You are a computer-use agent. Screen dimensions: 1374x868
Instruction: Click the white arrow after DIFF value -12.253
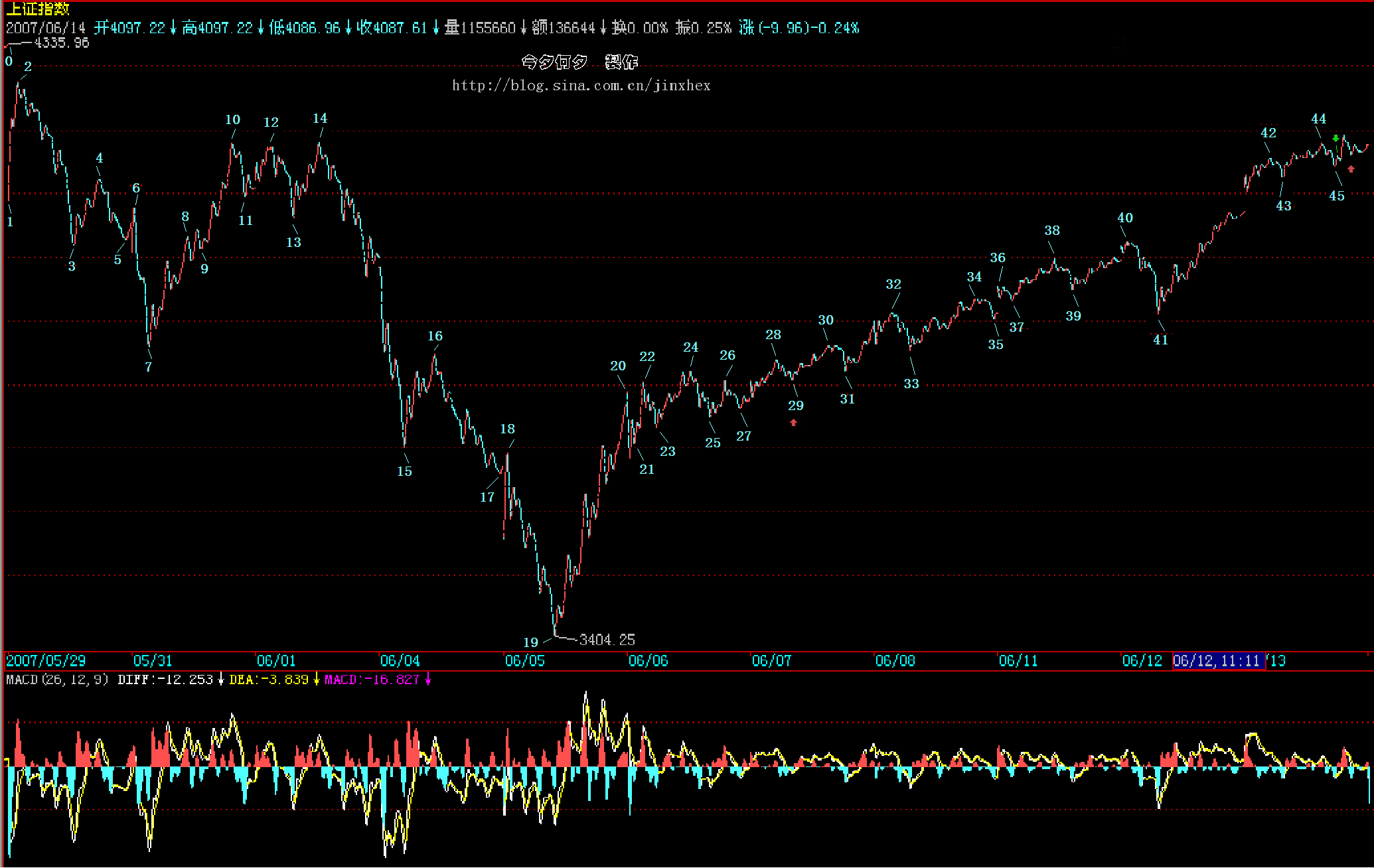click(221, 680)
